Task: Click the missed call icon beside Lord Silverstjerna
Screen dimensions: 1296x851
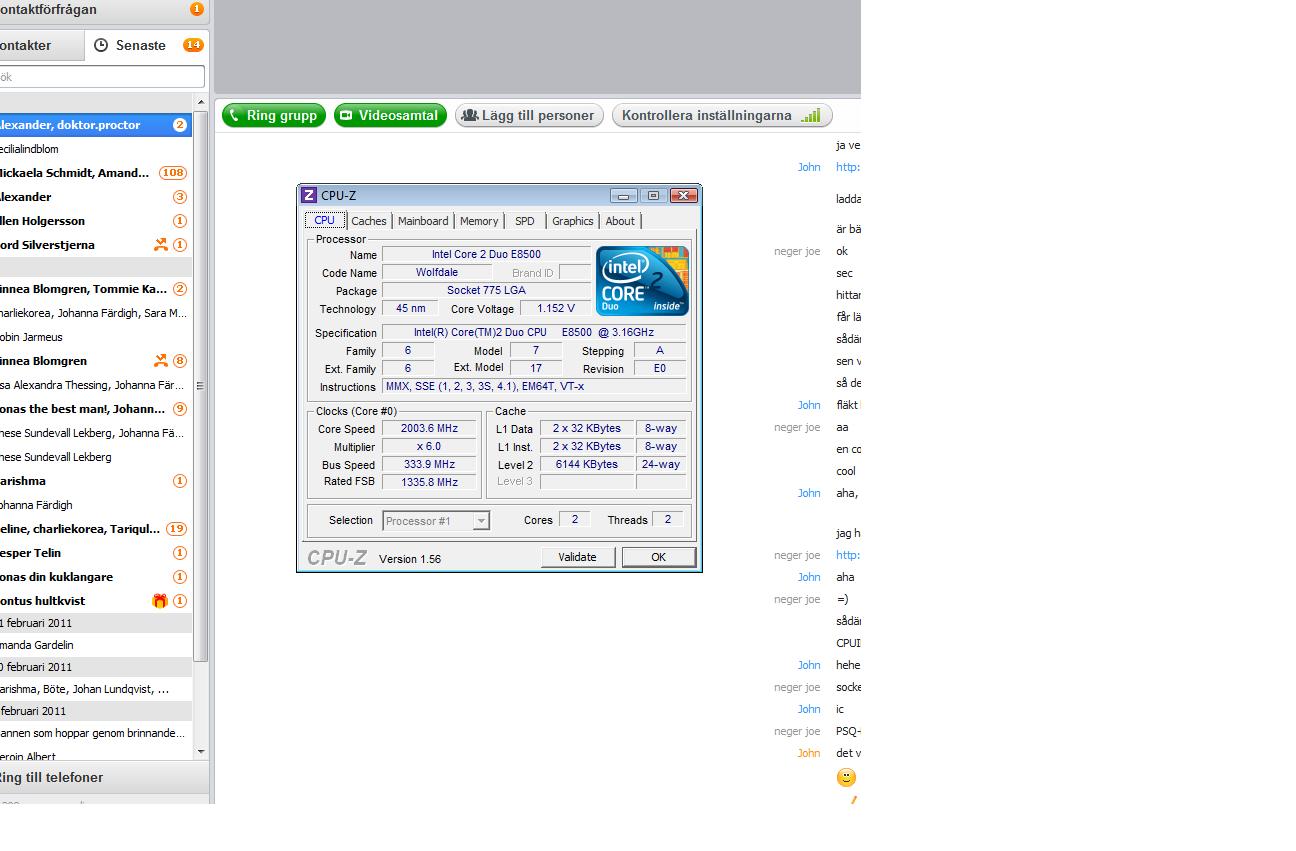Action: (161, 245)
